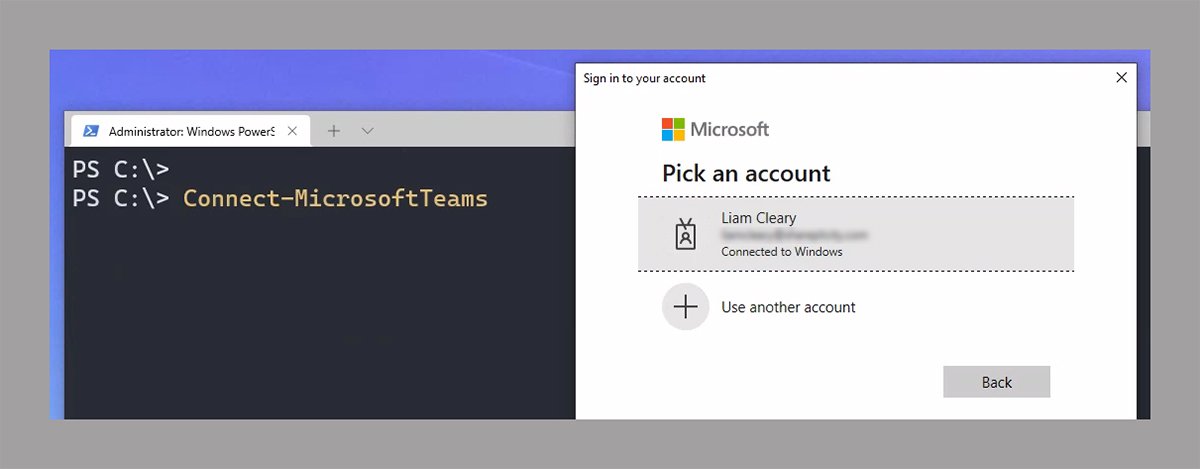Click the plus icon for another account
The width and height of the screenshot is (1200, 469).
(x=685, y=307)
